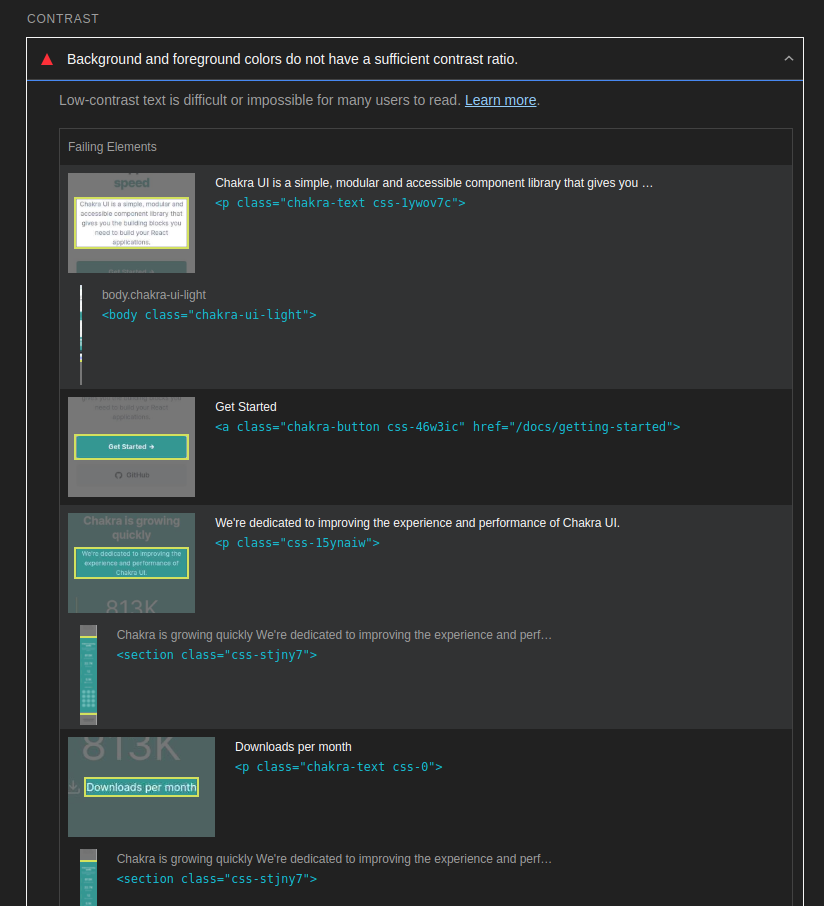Collapse the contrast warning panel
The image size is (824, 906).
coord(789,58)
